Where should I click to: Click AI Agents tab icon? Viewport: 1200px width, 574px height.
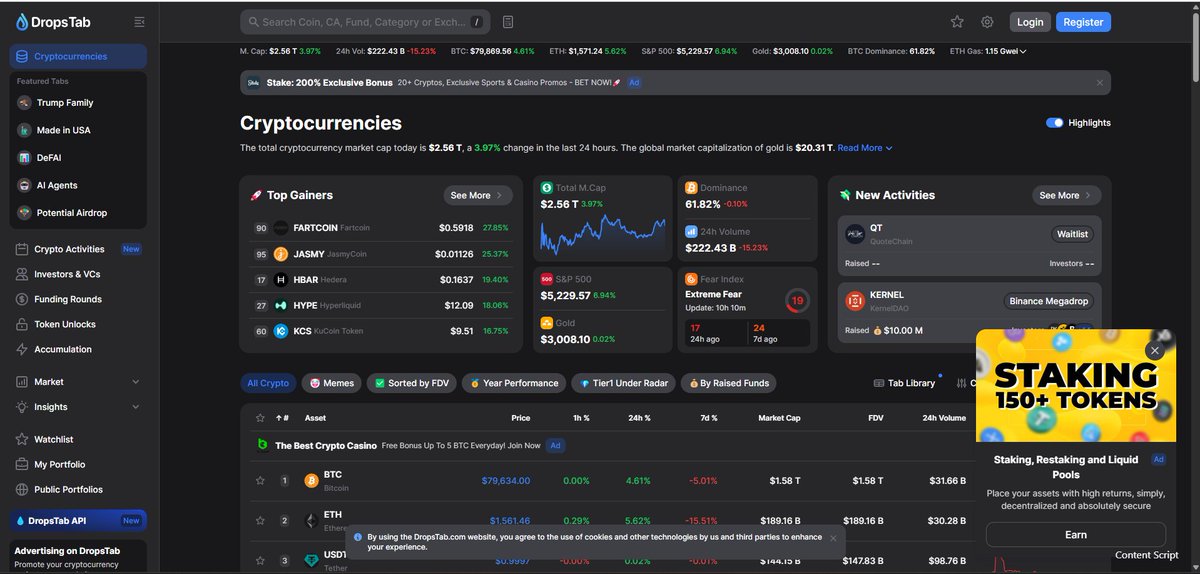24,185
